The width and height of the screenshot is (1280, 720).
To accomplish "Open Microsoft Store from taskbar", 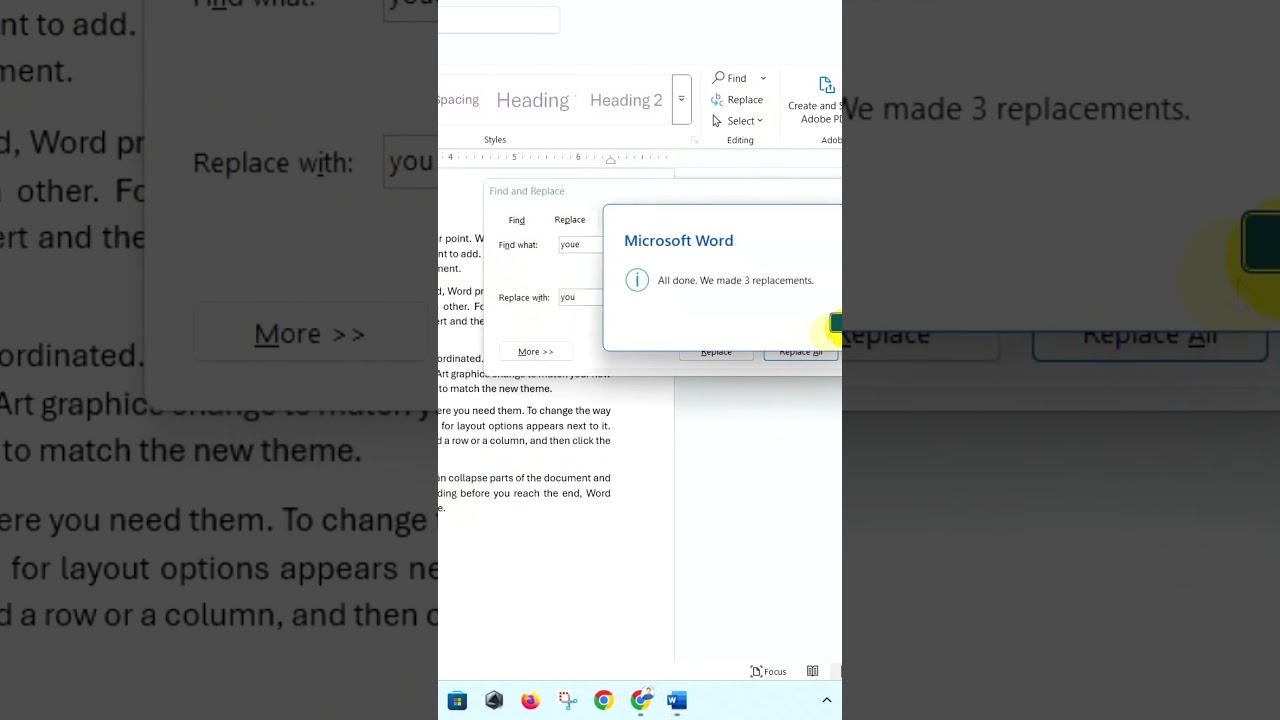I will [x=457, y=701].
